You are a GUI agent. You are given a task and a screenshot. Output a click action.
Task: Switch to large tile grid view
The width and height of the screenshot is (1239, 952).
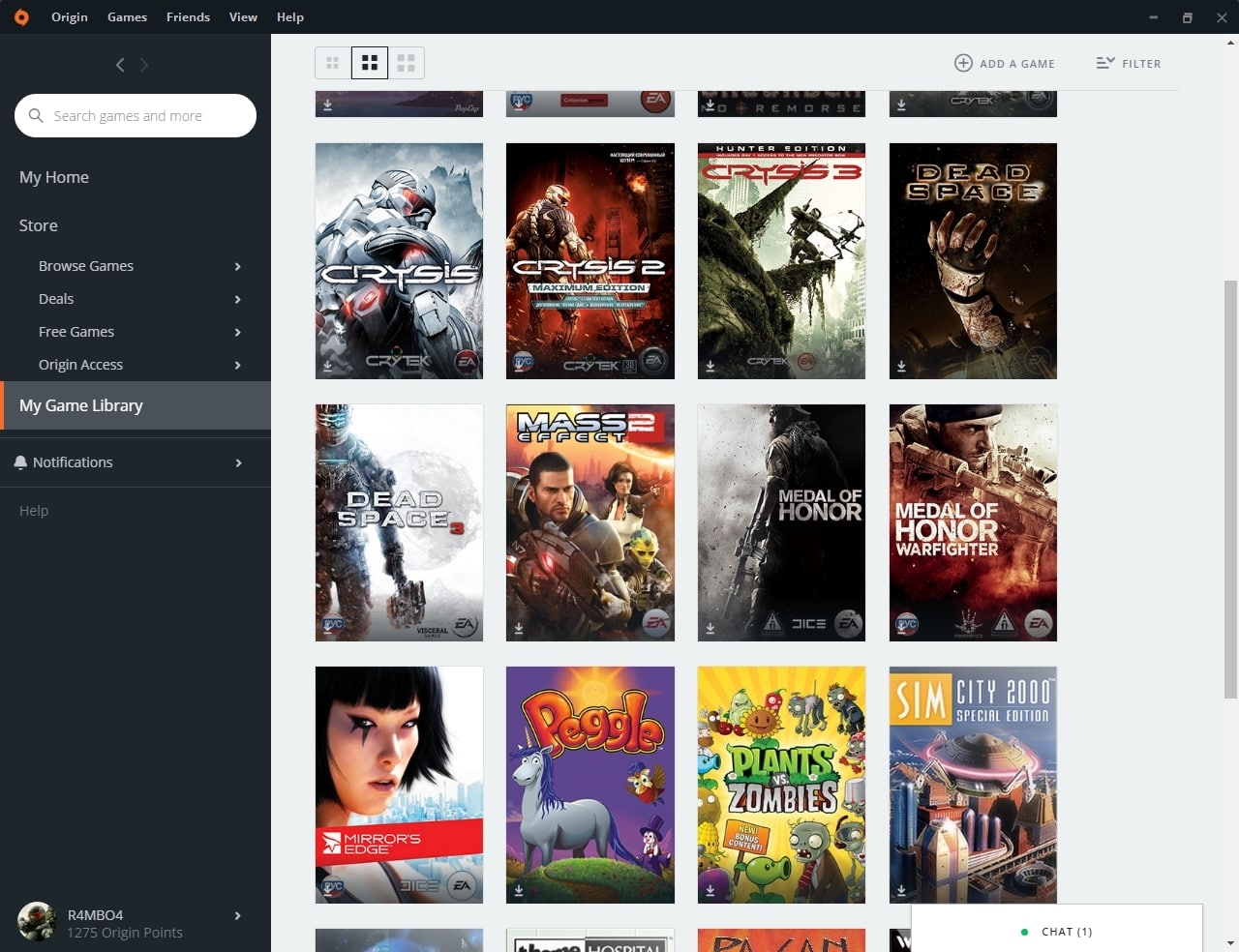pyautogui.click(x=406, y=63)
